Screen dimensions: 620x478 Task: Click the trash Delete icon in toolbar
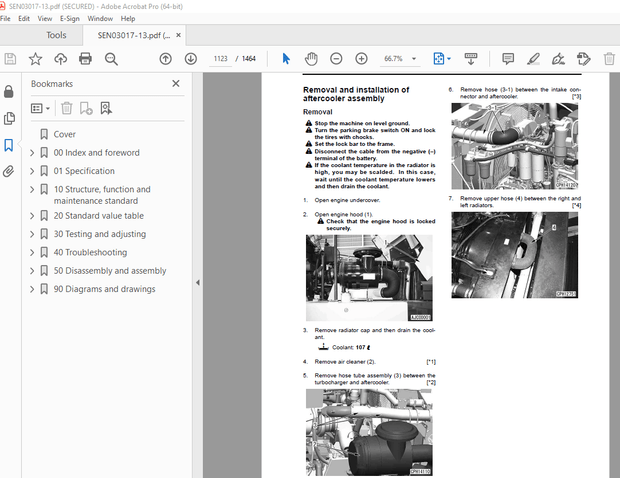click(x=609, y=59)
